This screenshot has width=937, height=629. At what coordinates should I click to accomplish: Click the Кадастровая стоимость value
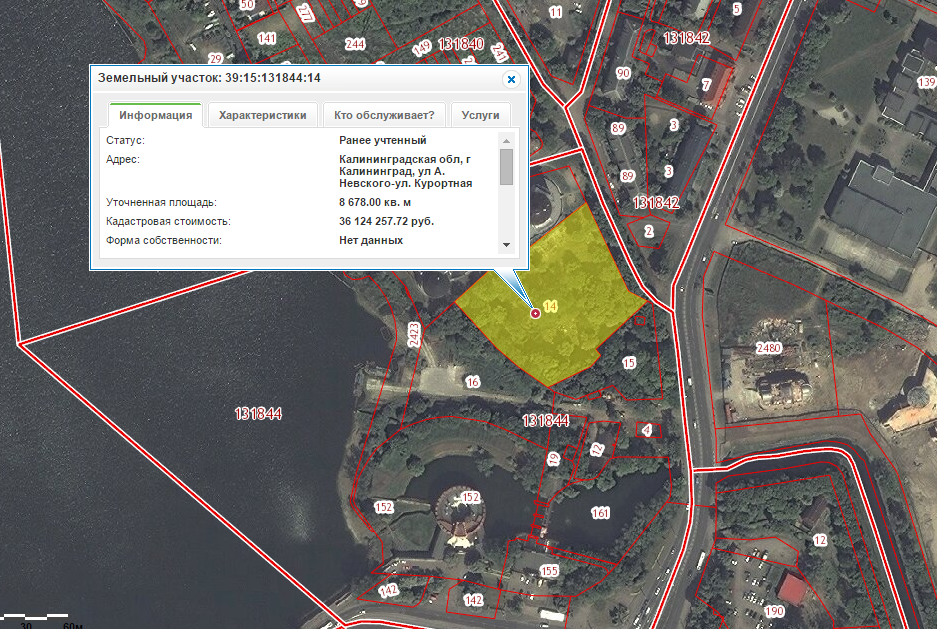387,221
